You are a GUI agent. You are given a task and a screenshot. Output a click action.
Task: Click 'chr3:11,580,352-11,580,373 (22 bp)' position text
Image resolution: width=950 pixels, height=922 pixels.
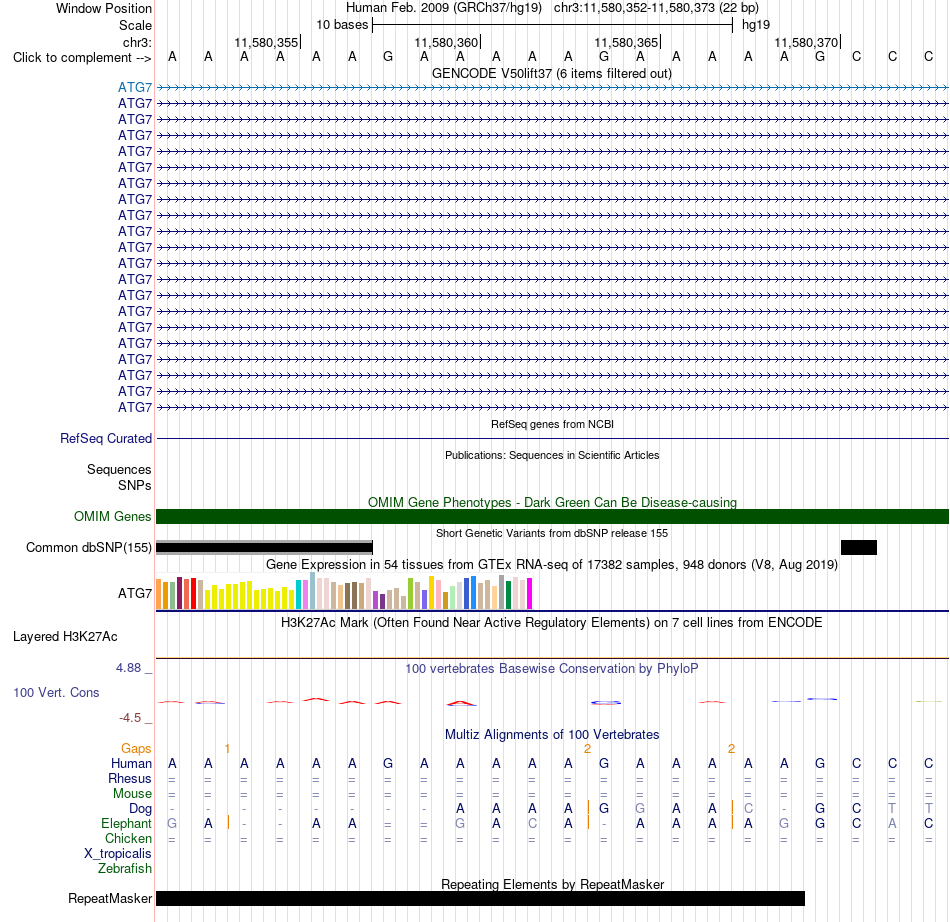656,8
